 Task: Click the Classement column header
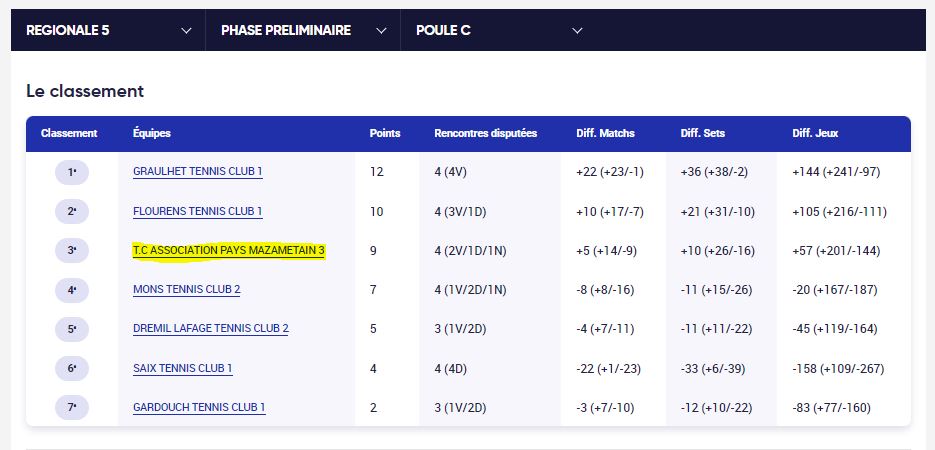pyautogui.click(x=69, y=134)
